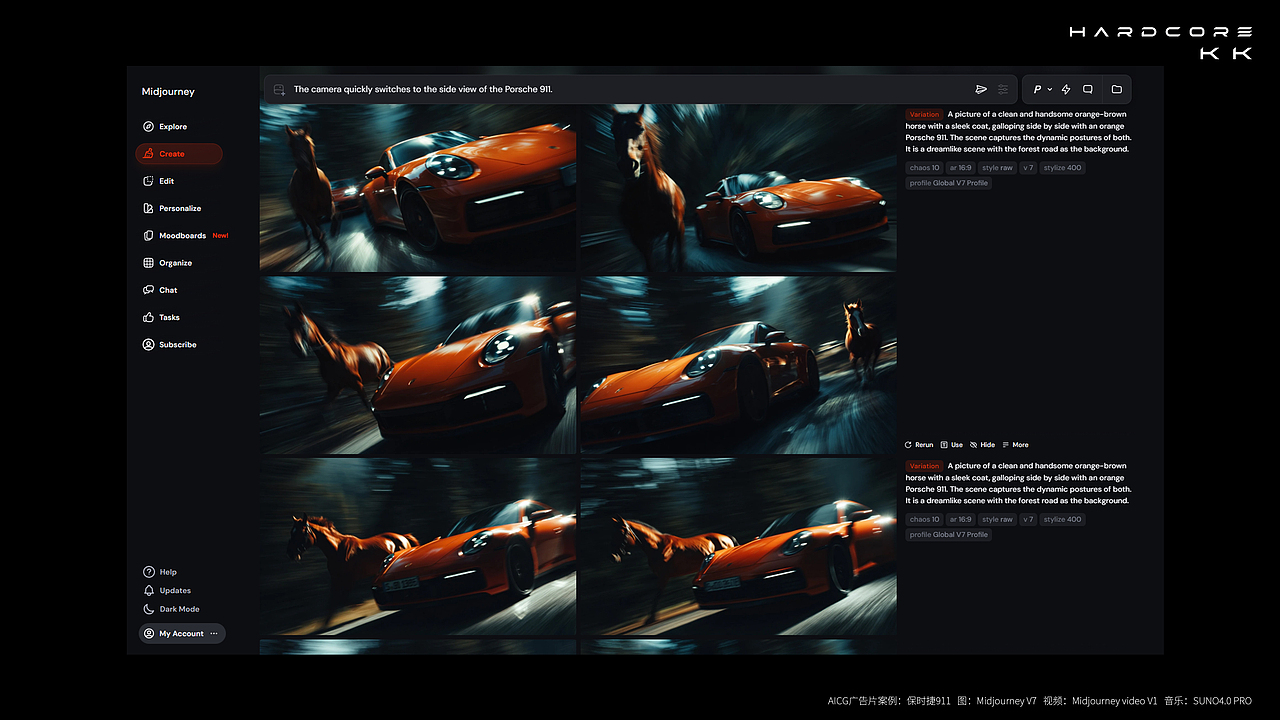
Task: Open the image of the front-facing horse beside a convertible
Action: click(738, 188)
